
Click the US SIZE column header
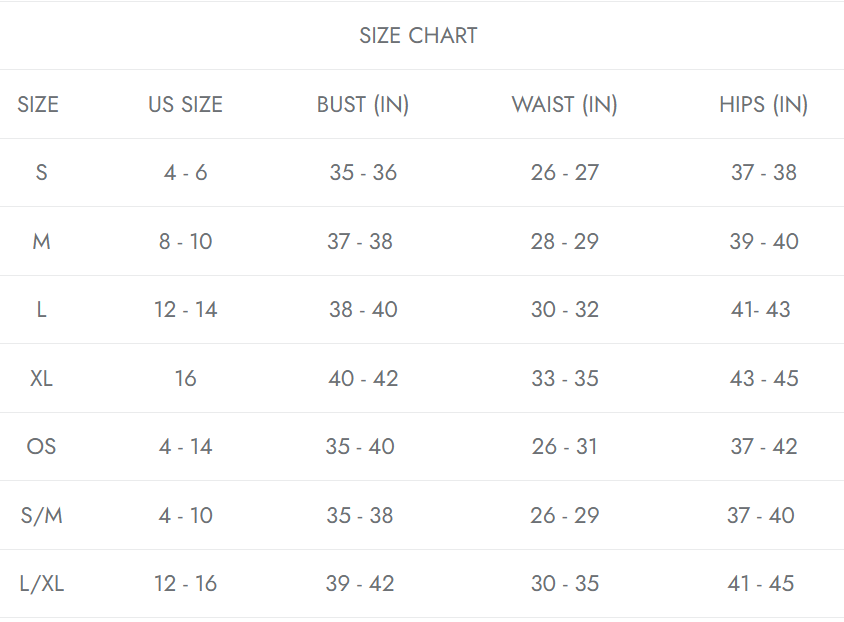pyautogui.click(x=185, y=104)
